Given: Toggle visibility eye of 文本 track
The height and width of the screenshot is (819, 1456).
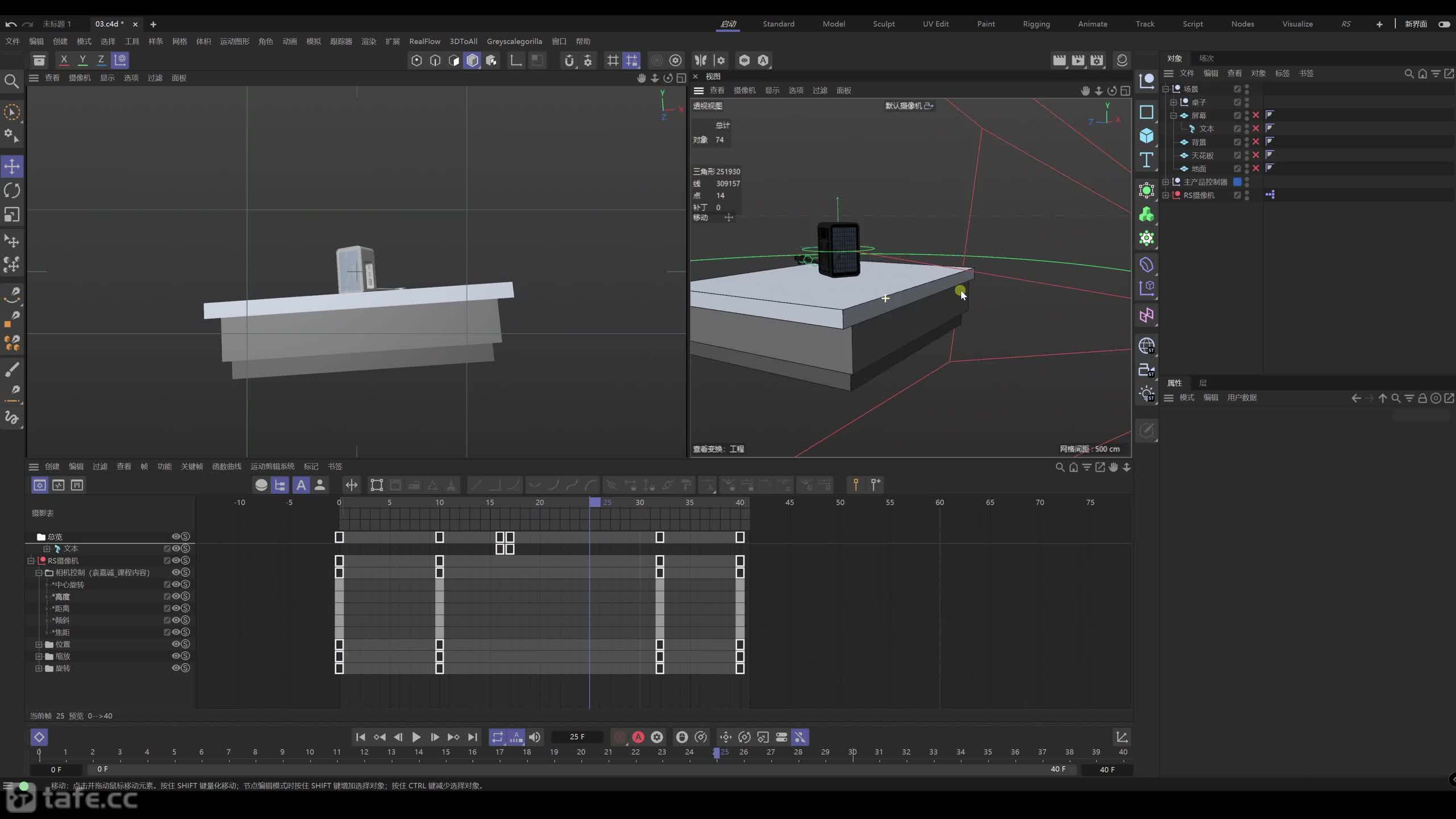Looking at the screenshot, I should (176, 548).
